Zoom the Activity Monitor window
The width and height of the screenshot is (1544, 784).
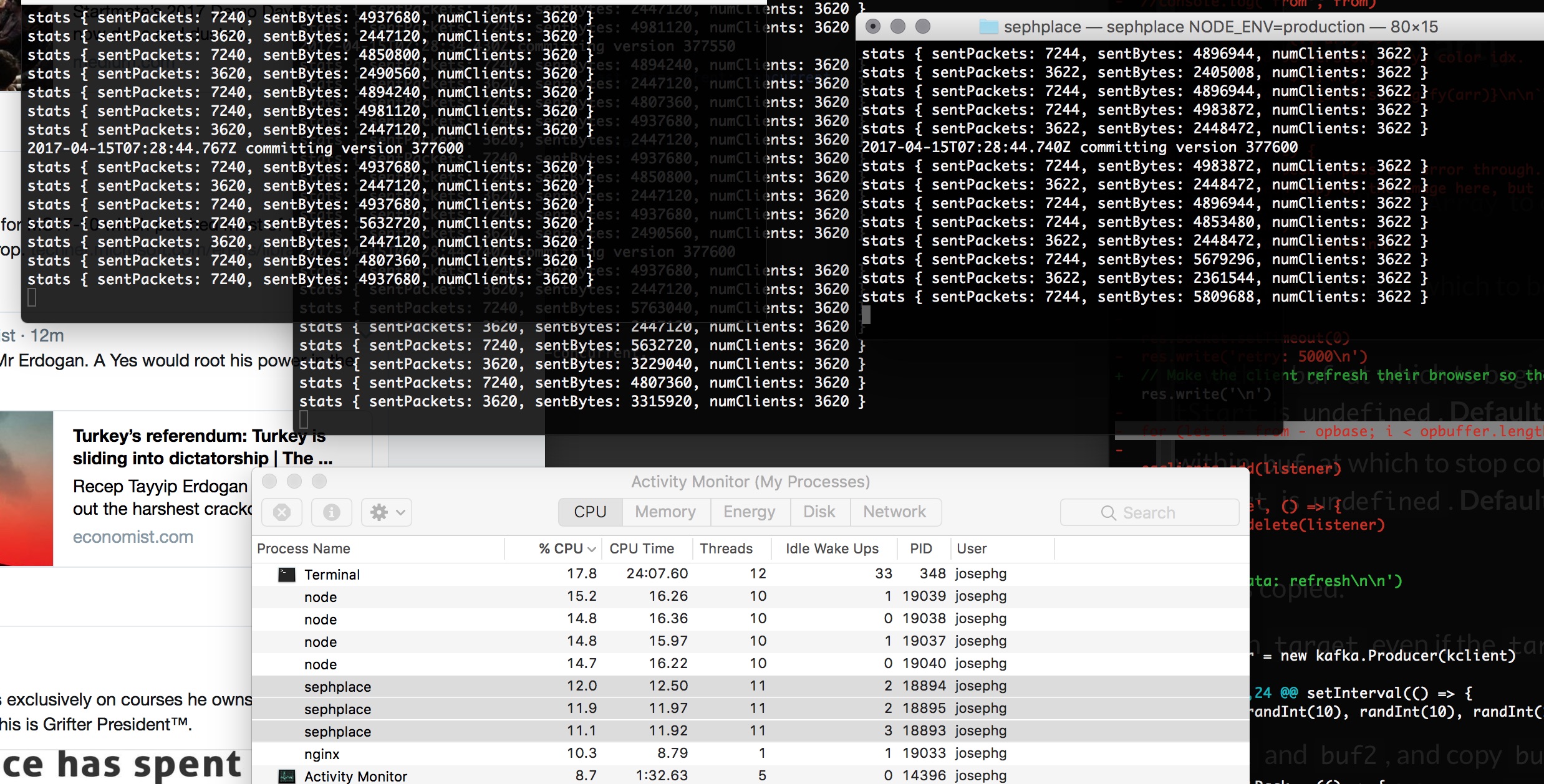coord(319,481)
